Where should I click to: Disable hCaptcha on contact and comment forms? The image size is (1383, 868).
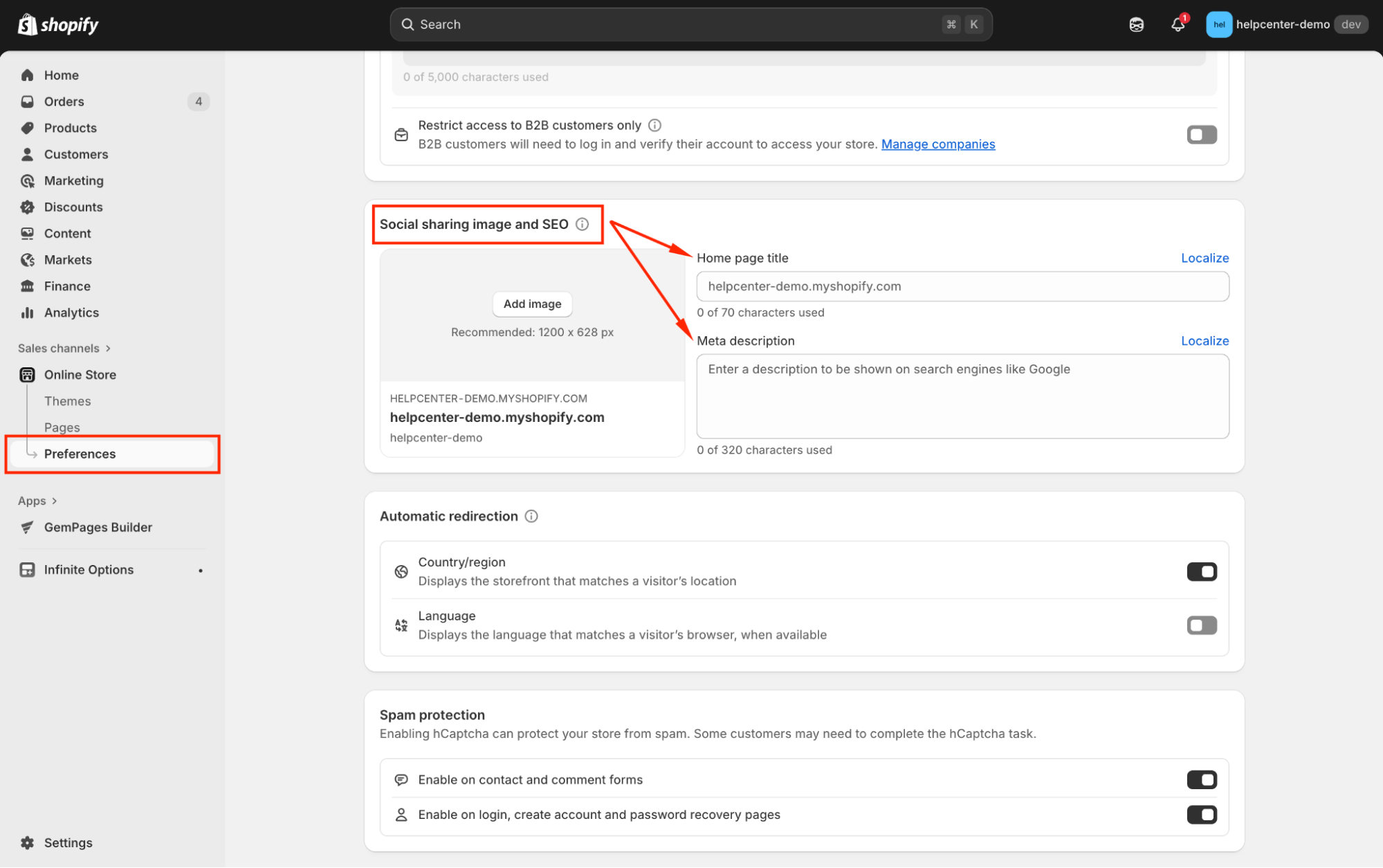click(x=1202, y=779)
